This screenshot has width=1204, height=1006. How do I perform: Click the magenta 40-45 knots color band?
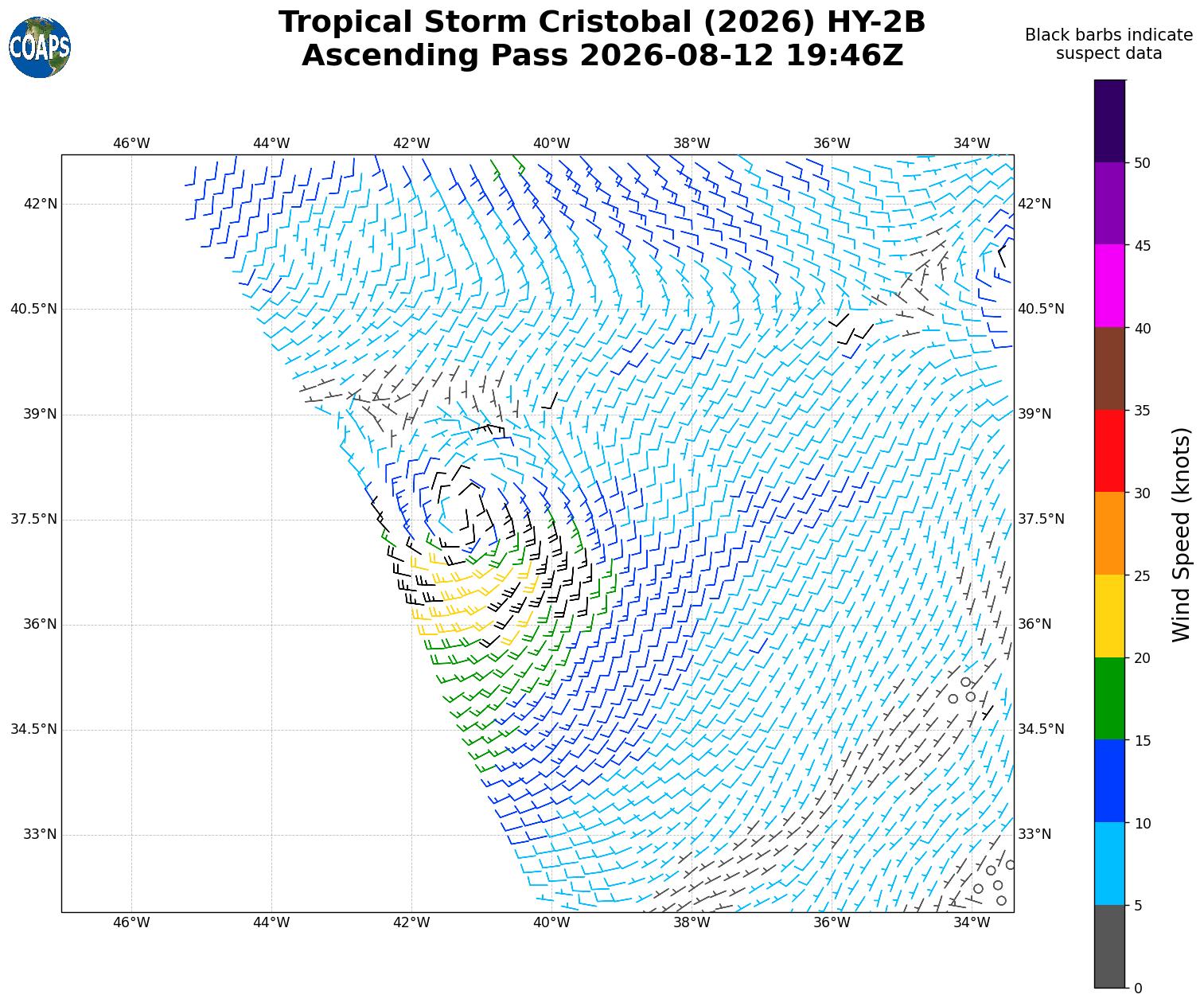click(x=1110, y=286)
